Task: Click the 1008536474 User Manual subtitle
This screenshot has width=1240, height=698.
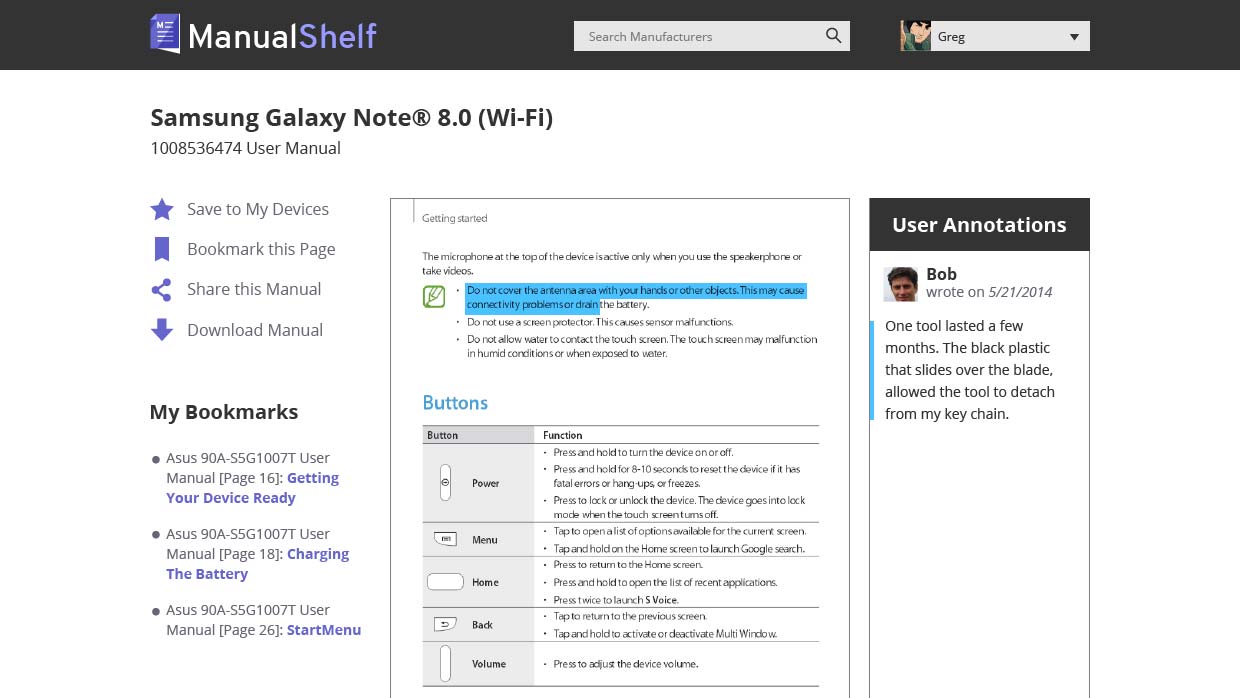Action: click(245, 148)
